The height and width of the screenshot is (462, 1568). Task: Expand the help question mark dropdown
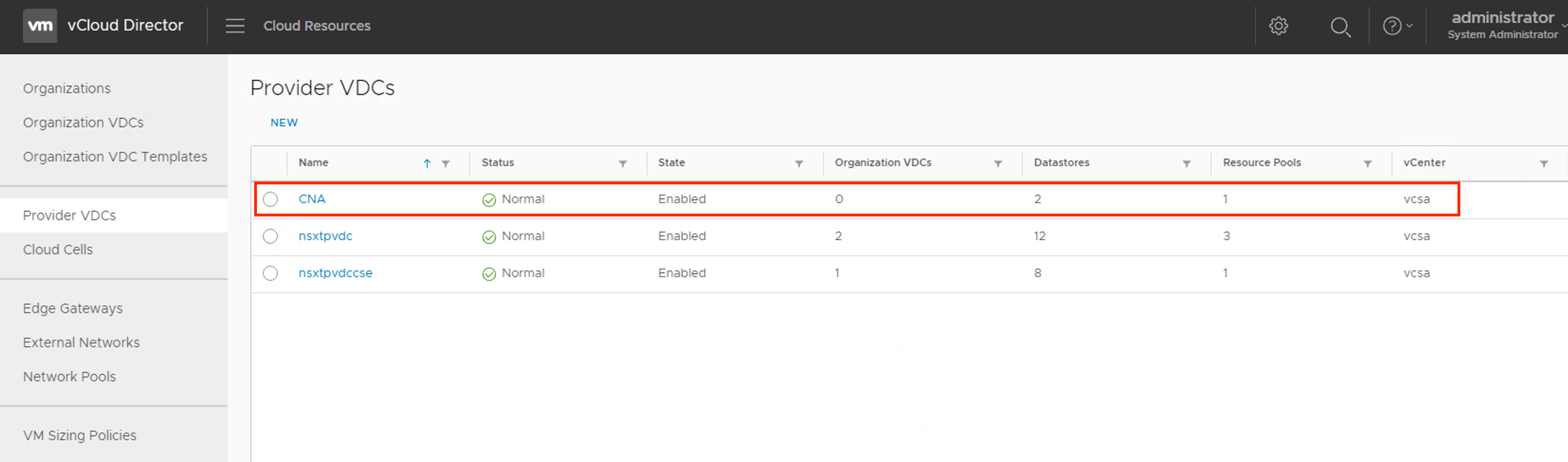[x=1397, y=26]
